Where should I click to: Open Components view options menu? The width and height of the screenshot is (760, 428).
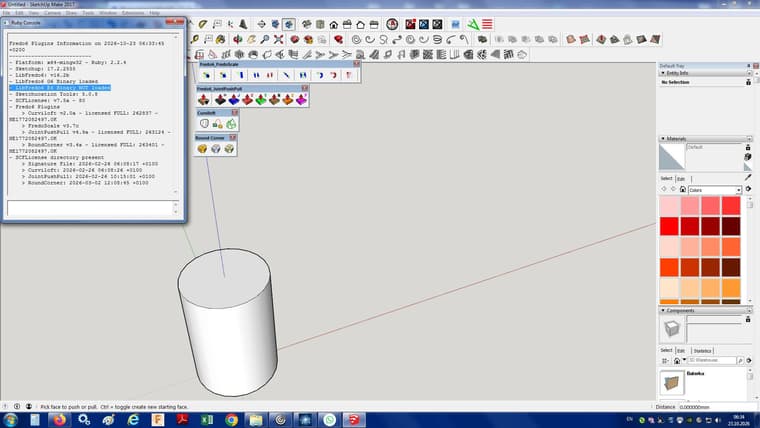tap(665, 361)
